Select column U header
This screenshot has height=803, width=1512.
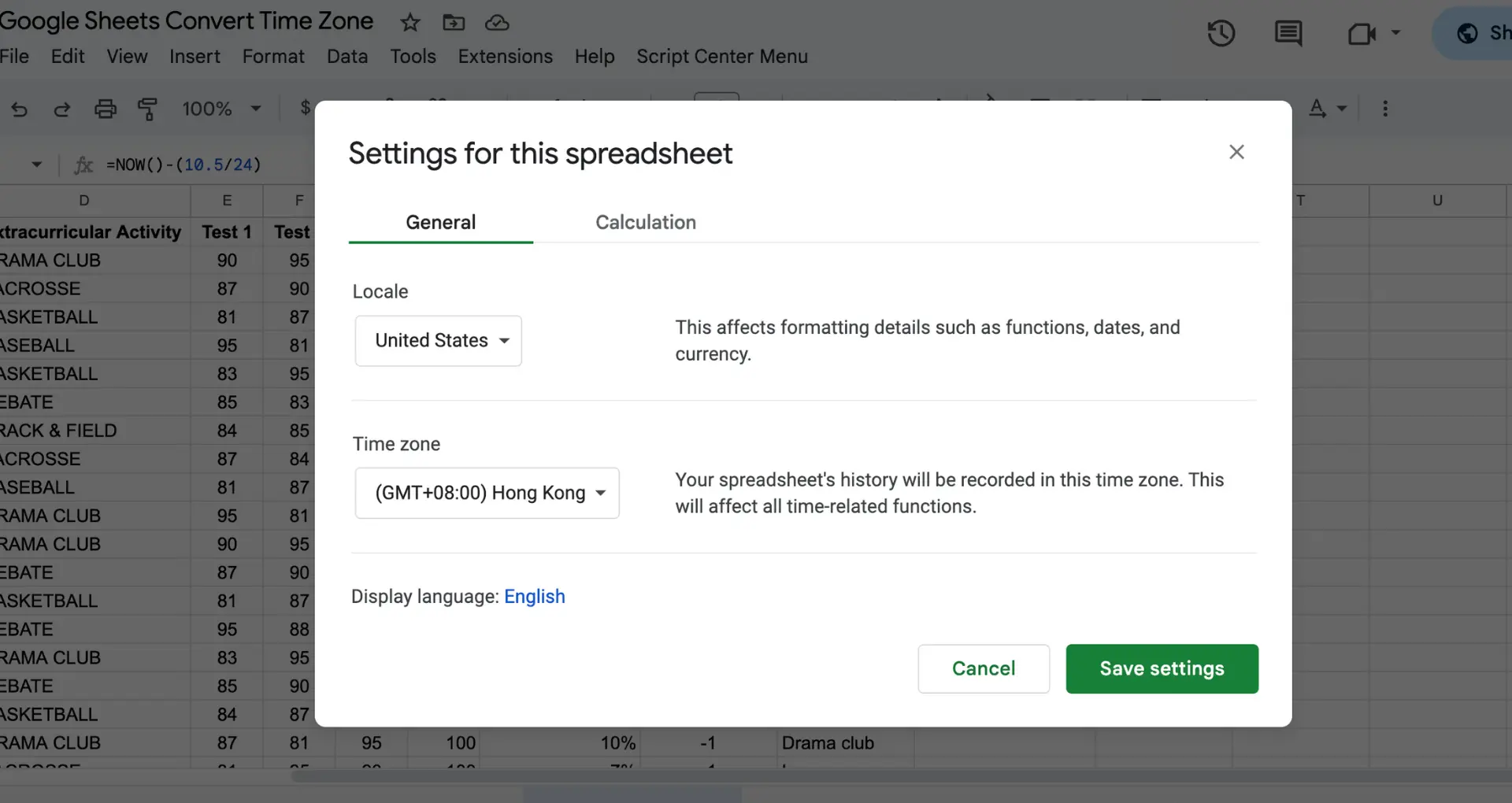(1437, 201)
